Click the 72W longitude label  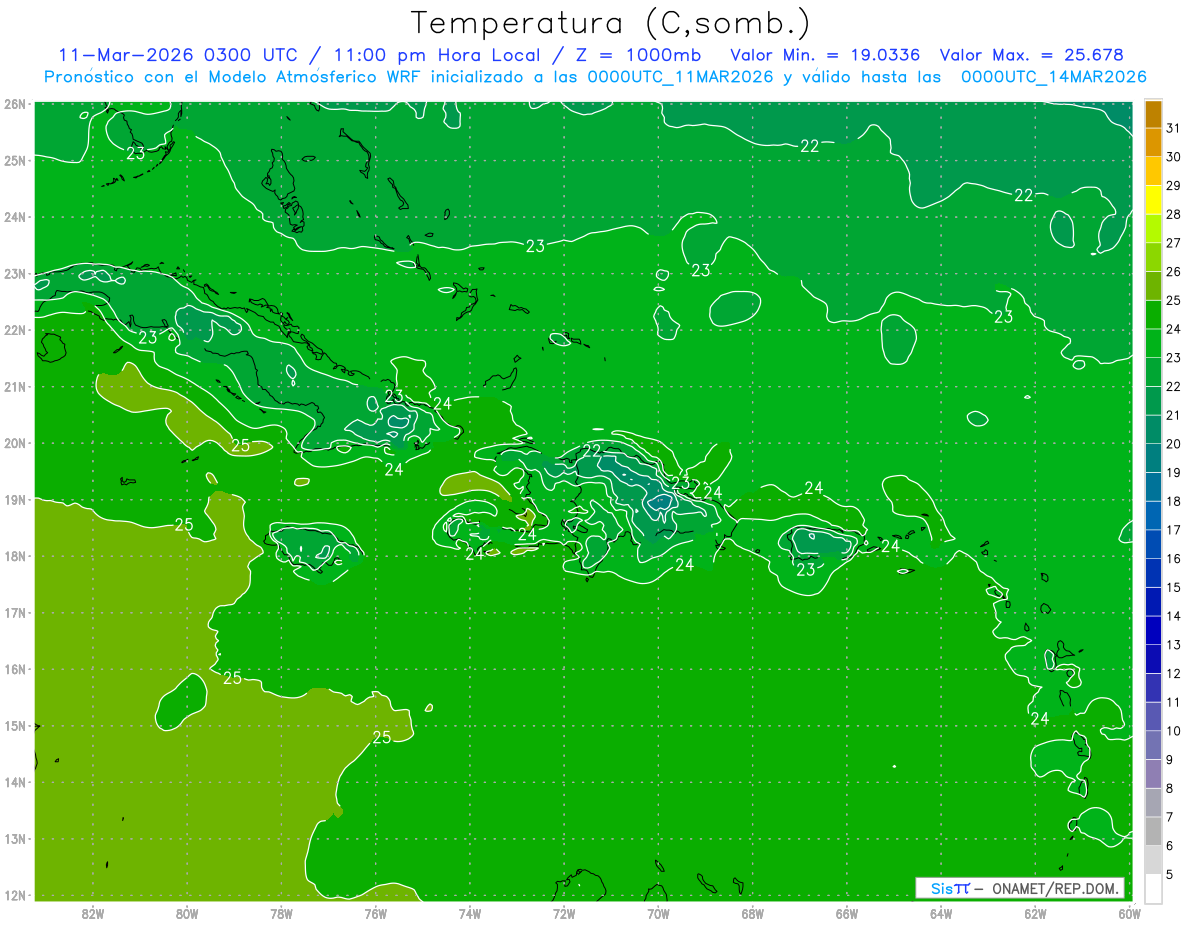point(563,912)
